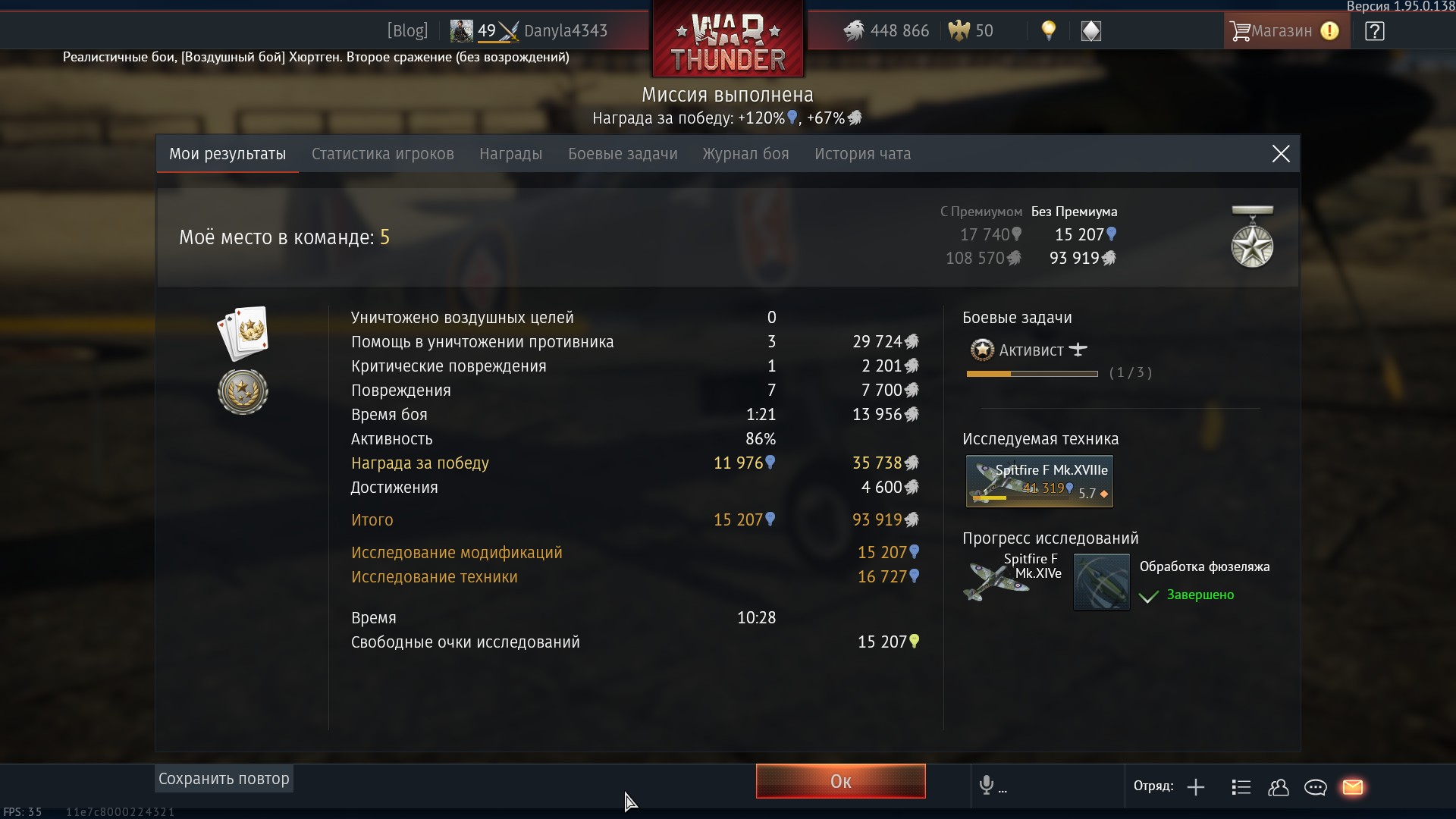
Task: Open the История чата tab
Action: click(x=863, y=154)
